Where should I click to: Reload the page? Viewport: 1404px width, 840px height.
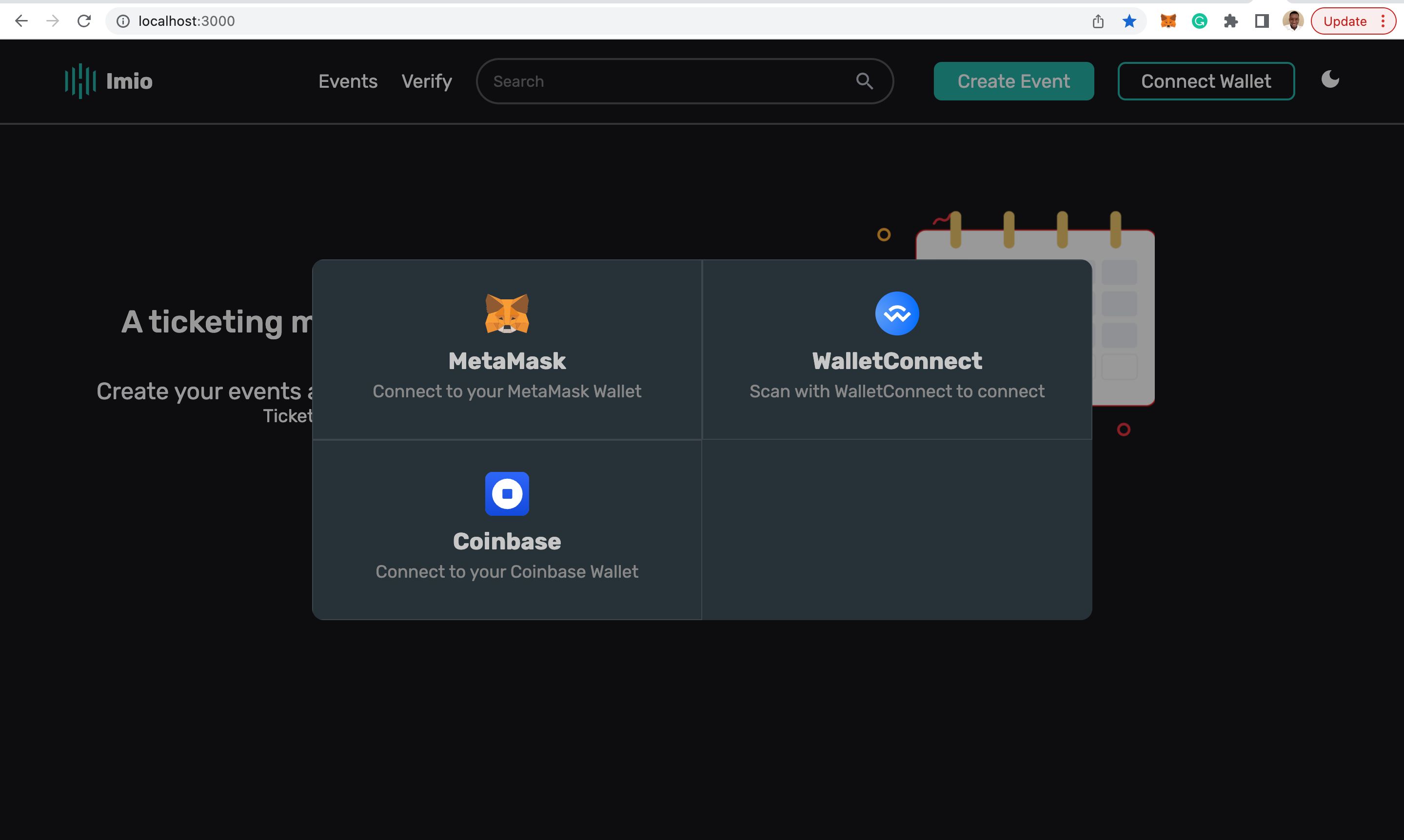pyautogui.click(x=84, y=21)
